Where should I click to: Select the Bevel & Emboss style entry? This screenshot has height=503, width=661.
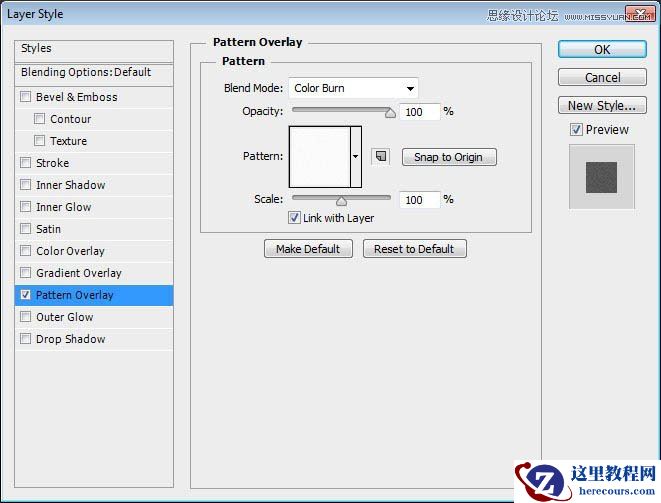click(94, 97)
